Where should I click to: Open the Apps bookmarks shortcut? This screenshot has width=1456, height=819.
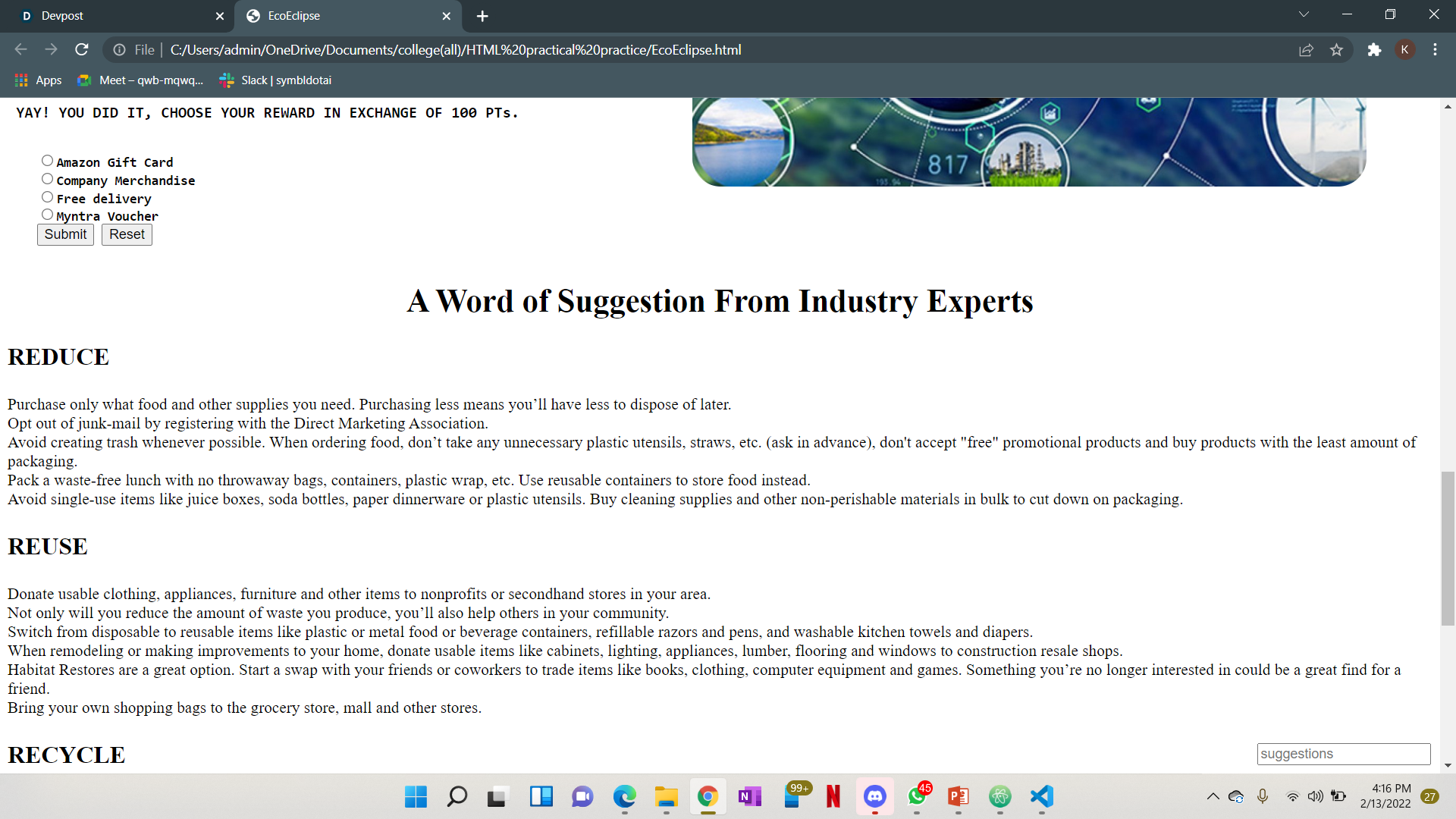tap(39, 80)
